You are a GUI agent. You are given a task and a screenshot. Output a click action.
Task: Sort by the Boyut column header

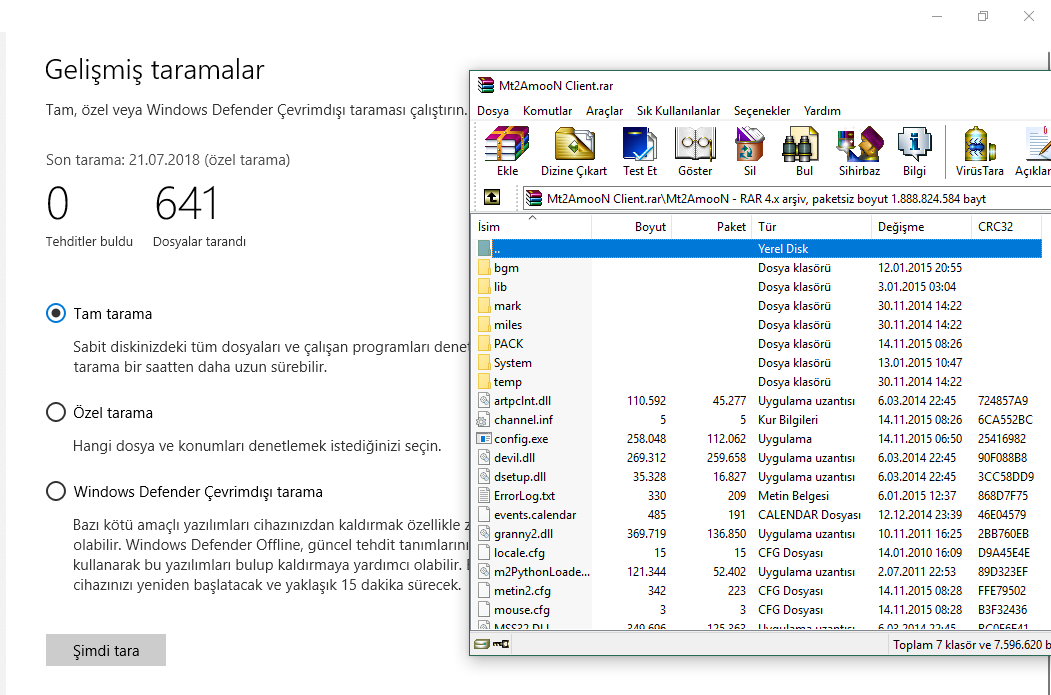(x=631, y=227)
